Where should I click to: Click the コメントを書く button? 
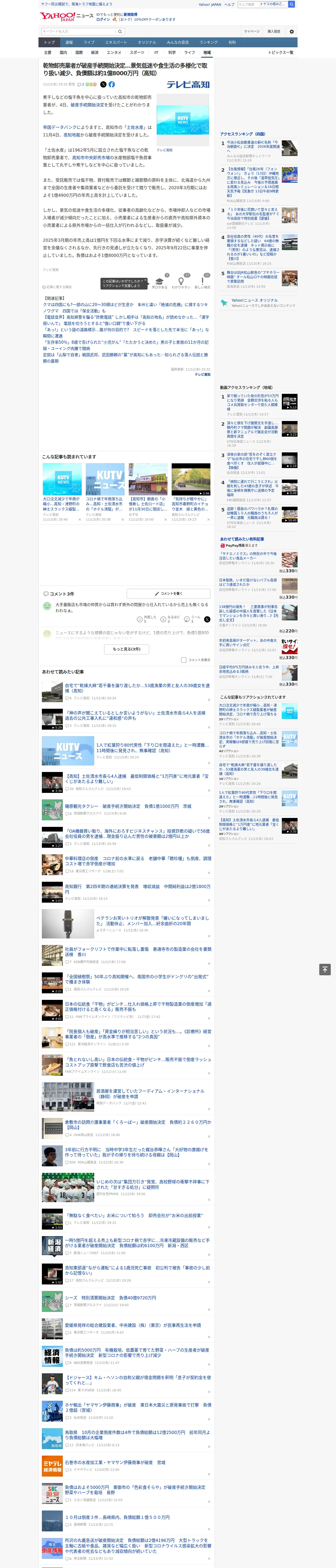(x=168, y=593)
